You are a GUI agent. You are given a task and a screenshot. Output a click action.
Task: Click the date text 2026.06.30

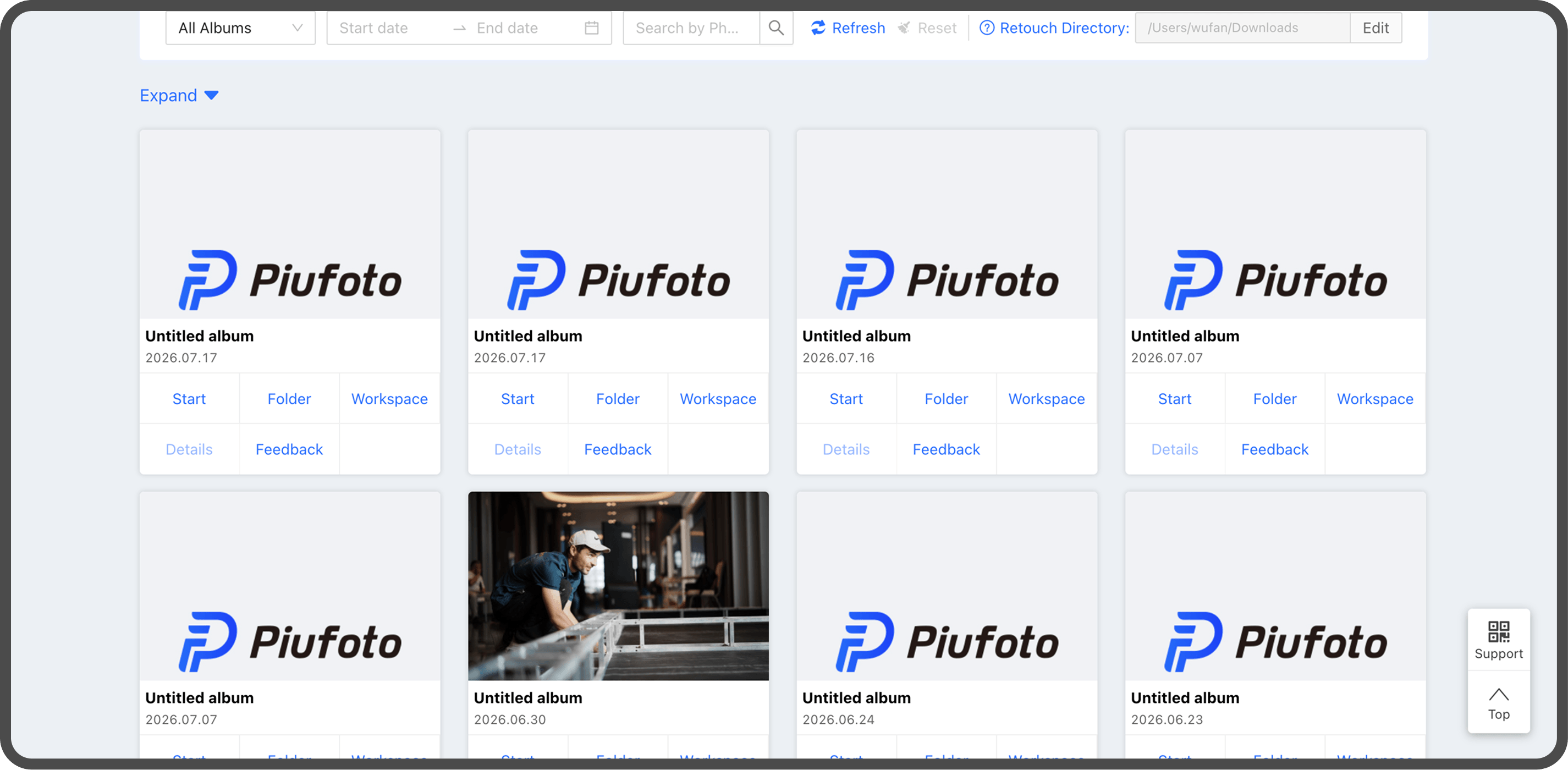pos(510,719)
